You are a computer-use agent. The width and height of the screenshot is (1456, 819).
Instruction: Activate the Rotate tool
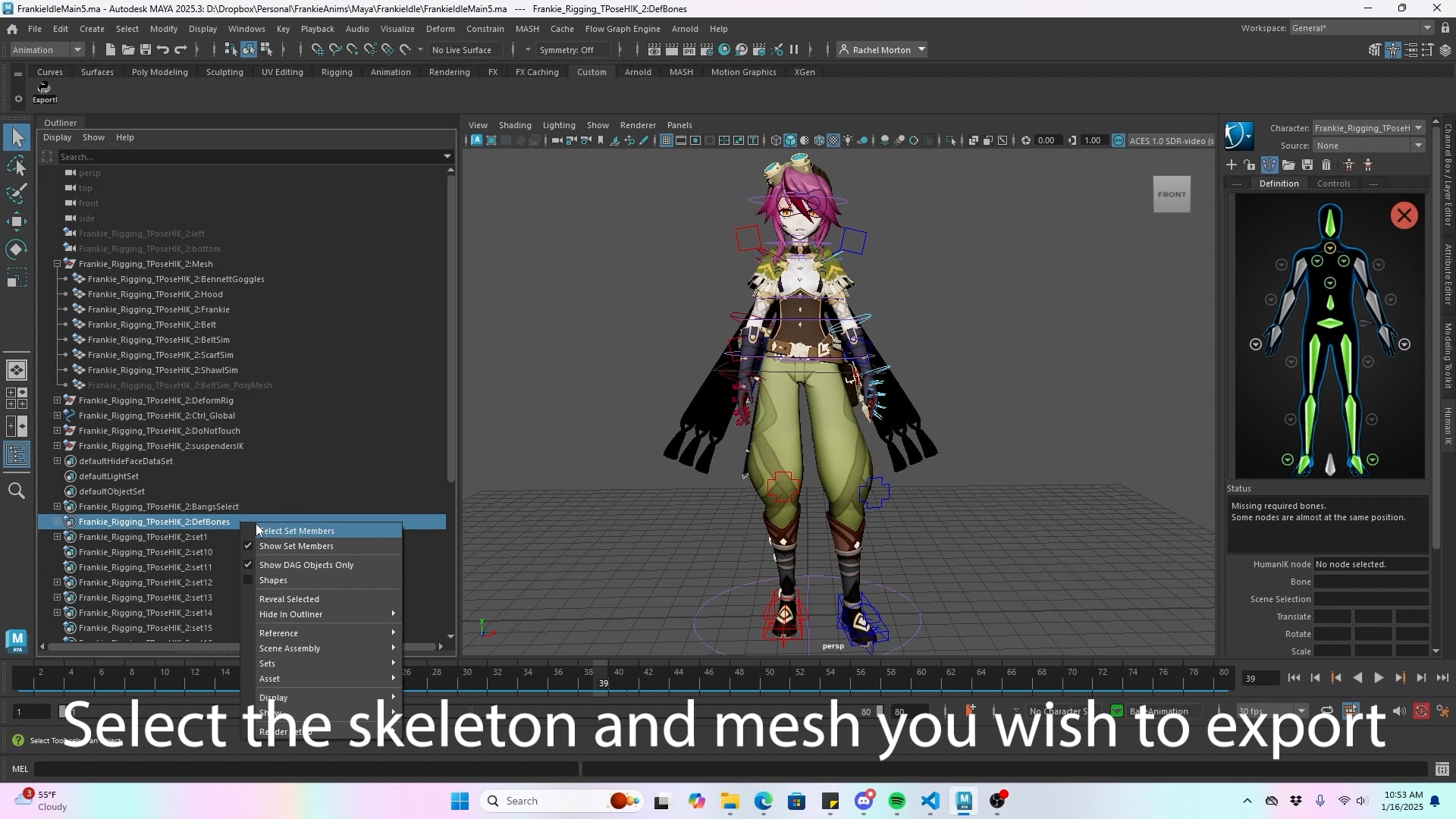coord(17,249)
